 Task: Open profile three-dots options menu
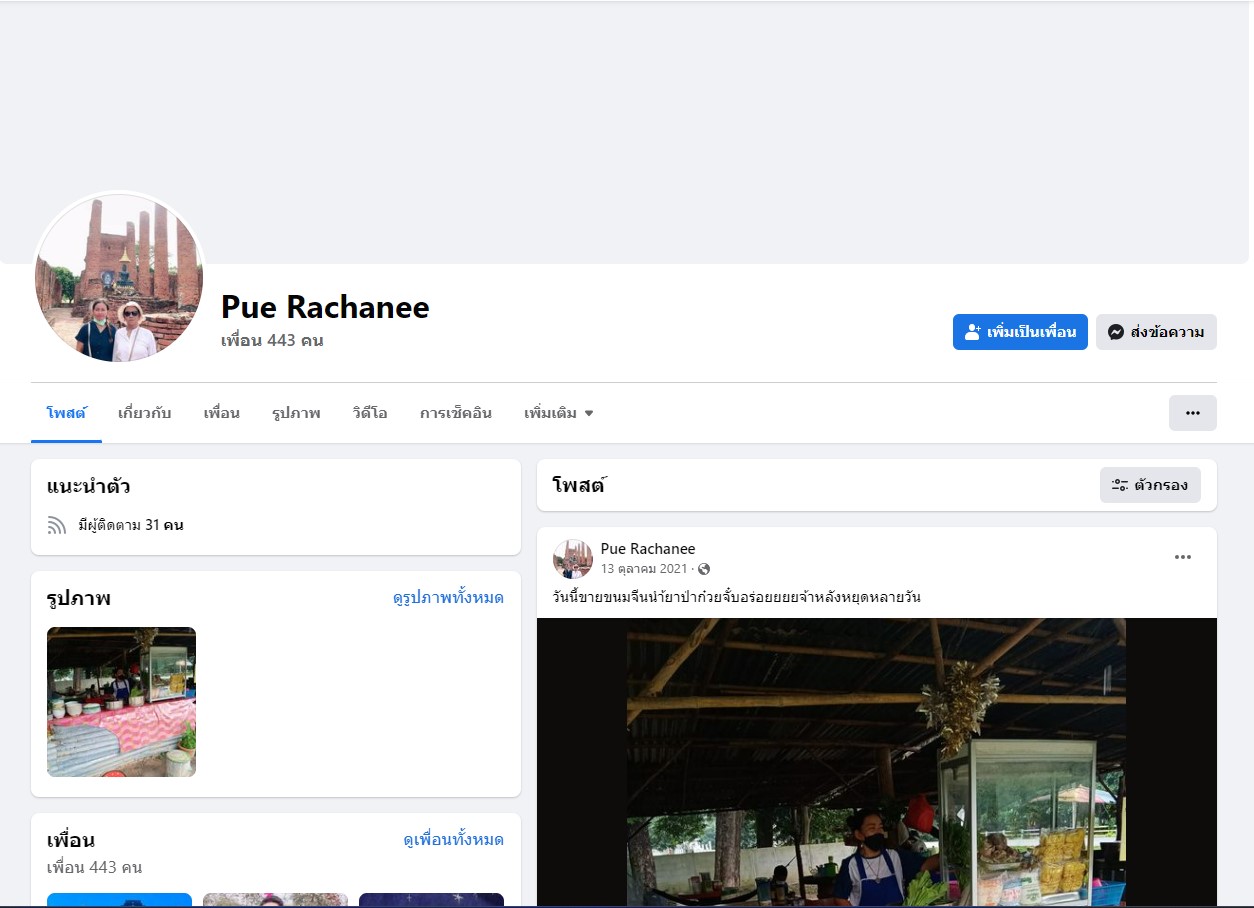(1192, 413)
